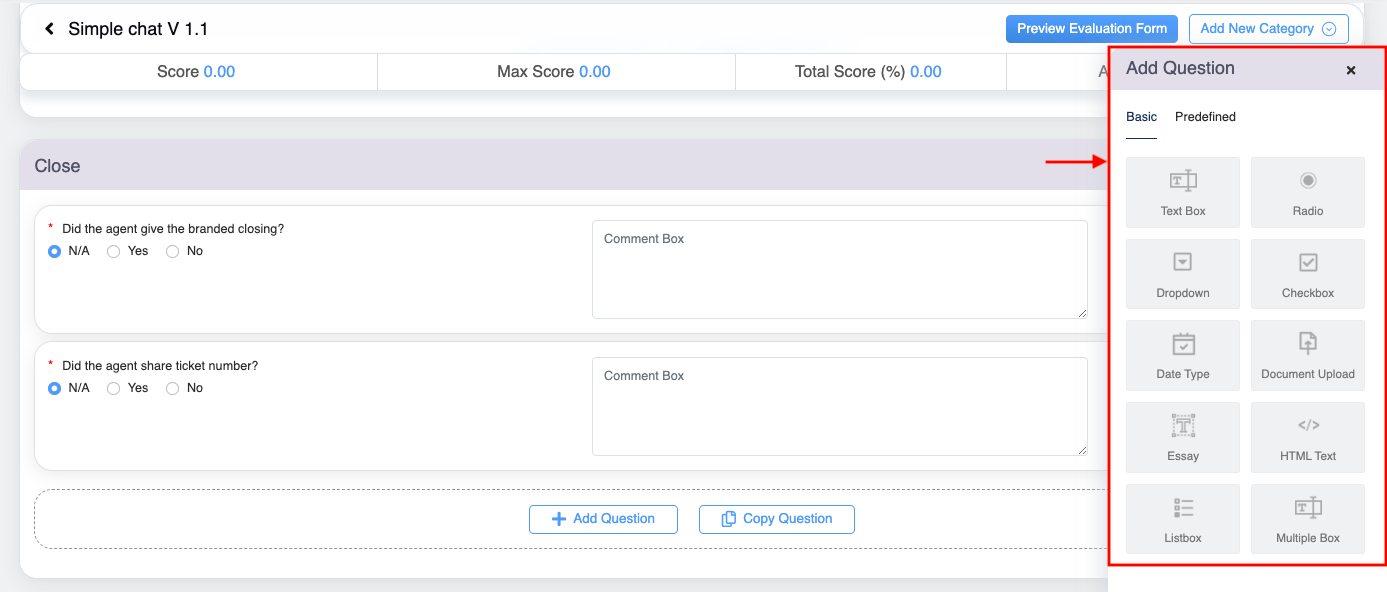Switch to the Basic tab
This screenshot has height=592, width=1387.
point(1141,117)
